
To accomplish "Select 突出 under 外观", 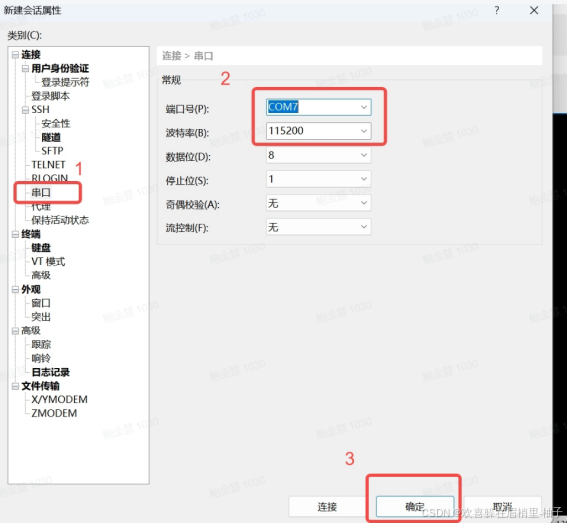I will tap(41, 317).
